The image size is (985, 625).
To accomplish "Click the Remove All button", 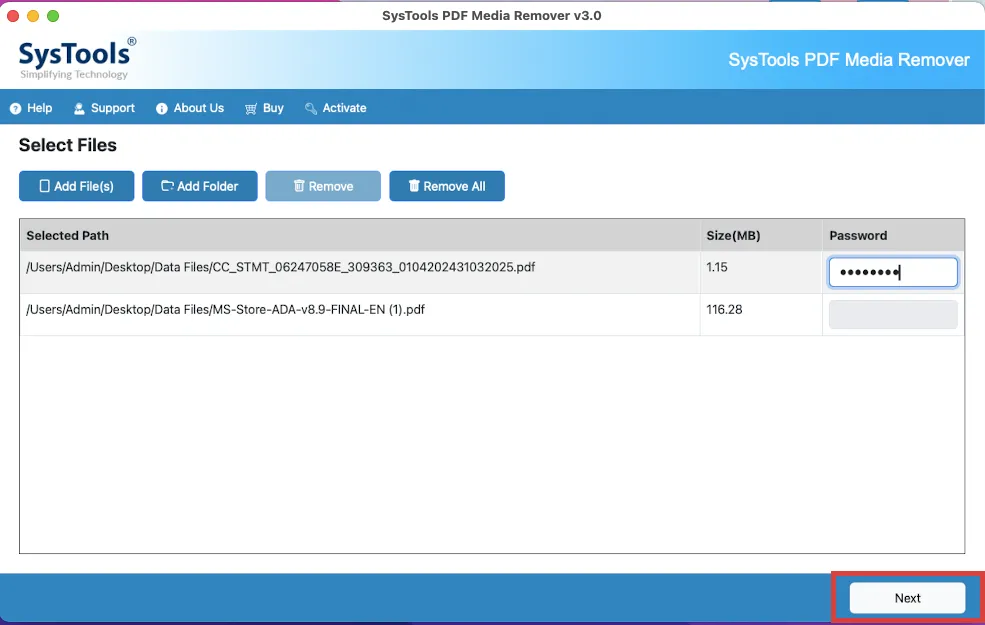I will [x=447, y=186].
